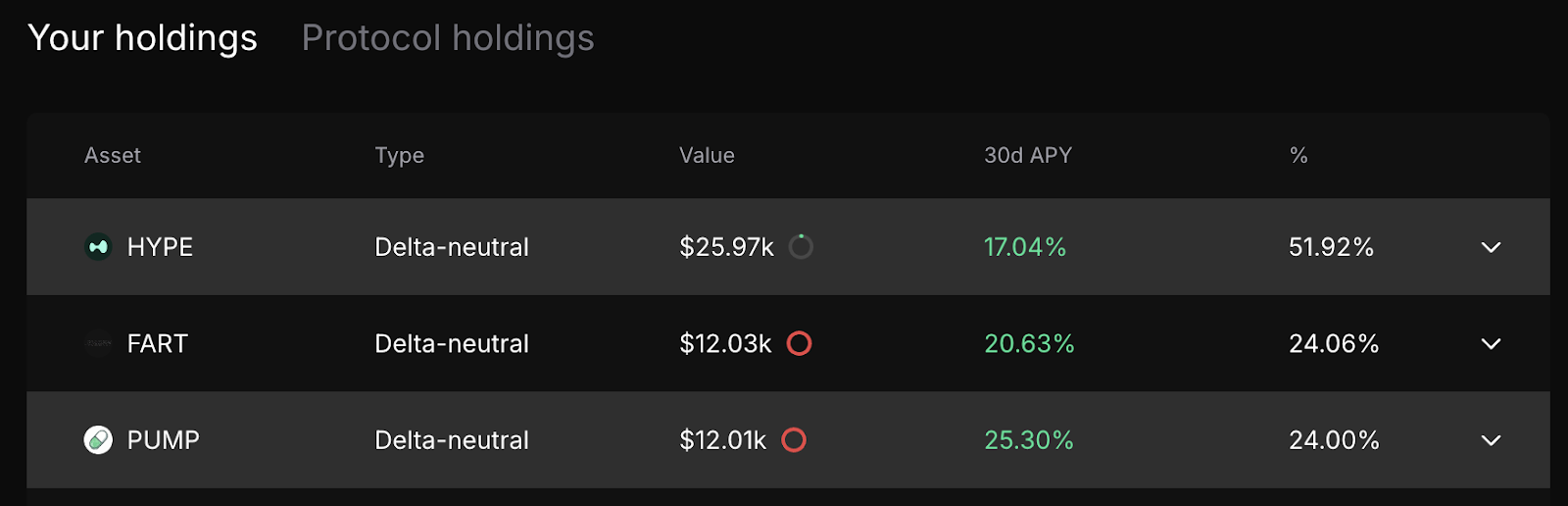Click the HYPE asset name
The height and width of the screenshot is (506, 1568).
tap(160, 247)
